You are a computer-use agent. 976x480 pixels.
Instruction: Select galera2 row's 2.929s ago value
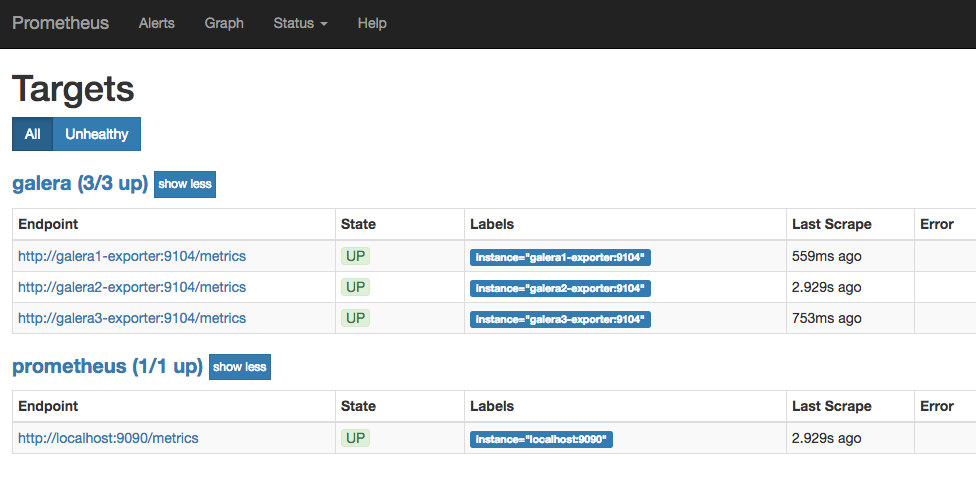click(x=827, y=287)
